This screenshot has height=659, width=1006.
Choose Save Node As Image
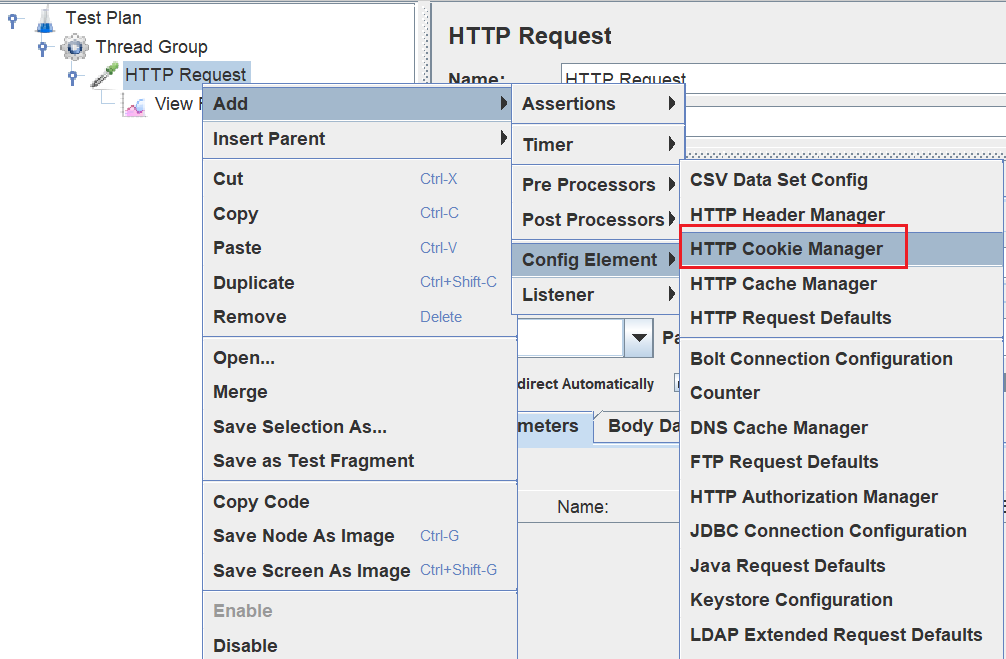pyautogui.click(x=360, y=536)
